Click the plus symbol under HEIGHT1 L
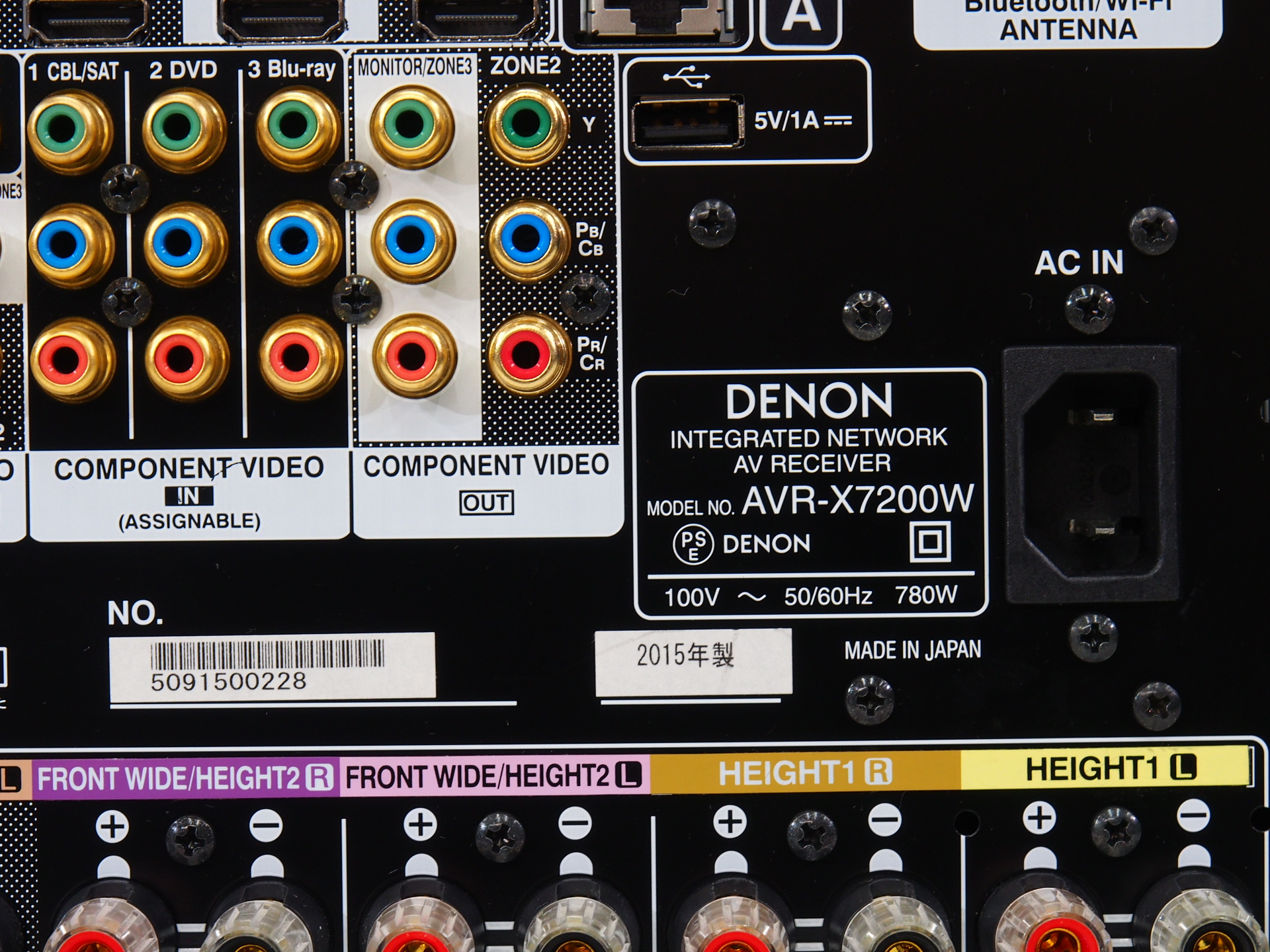The width and height of the screenshot is (1270, 952). 1040,818
